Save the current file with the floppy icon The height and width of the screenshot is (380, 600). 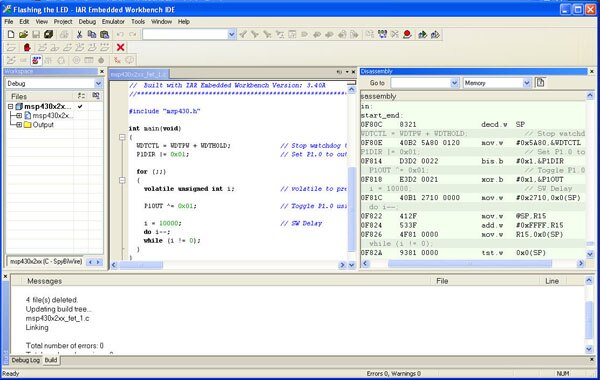[36, 34]
